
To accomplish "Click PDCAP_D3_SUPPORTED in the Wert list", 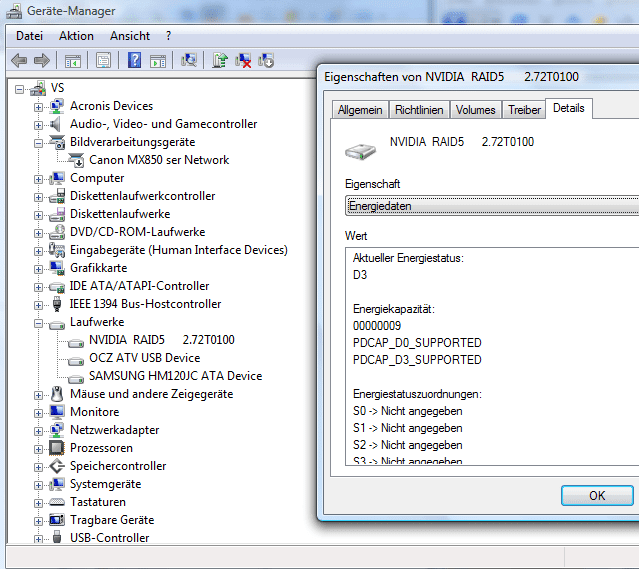I will pos(417,360).
